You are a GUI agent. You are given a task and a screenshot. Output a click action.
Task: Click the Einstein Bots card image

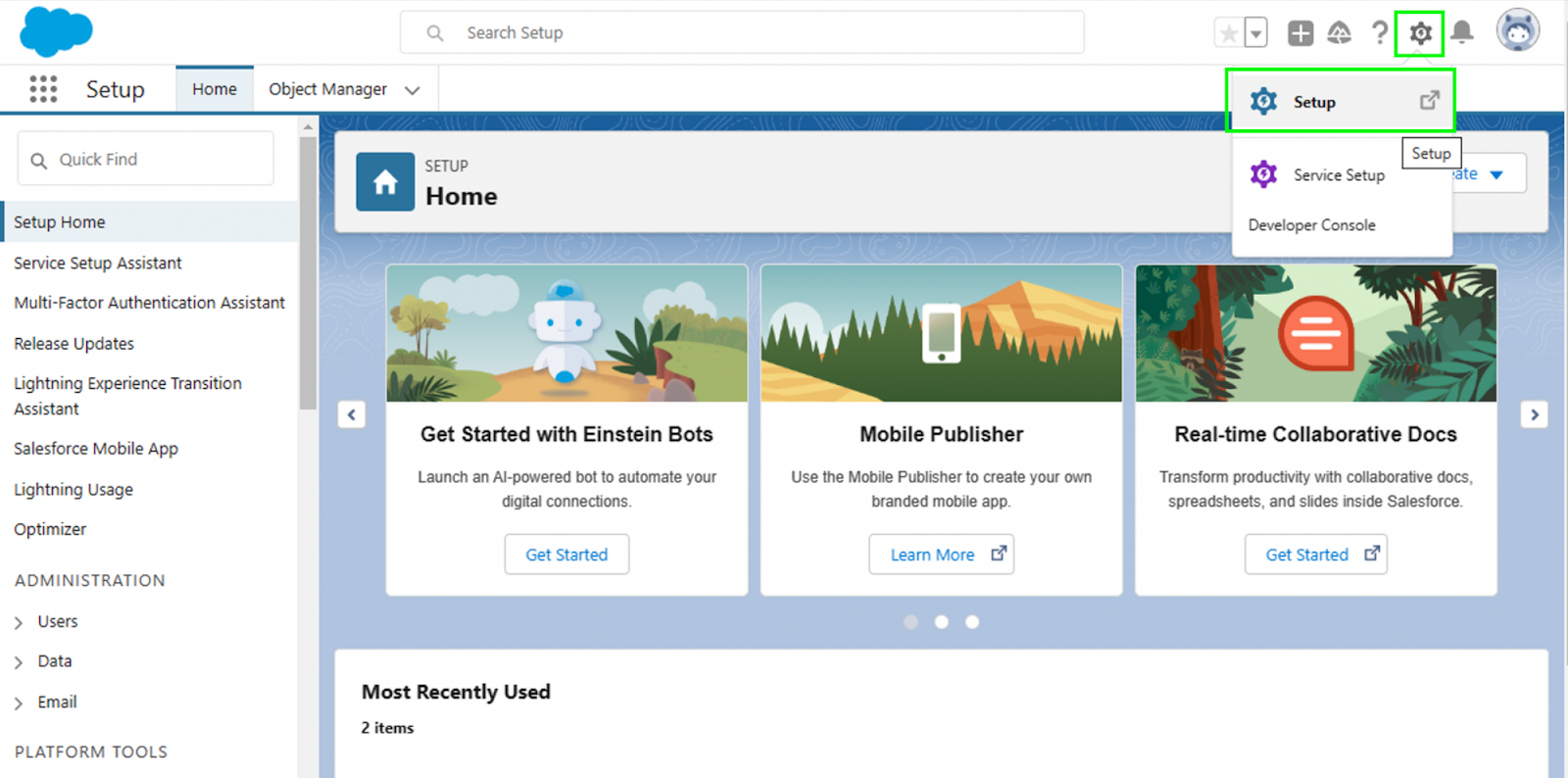pyautogui.click(x=566, y=333)
